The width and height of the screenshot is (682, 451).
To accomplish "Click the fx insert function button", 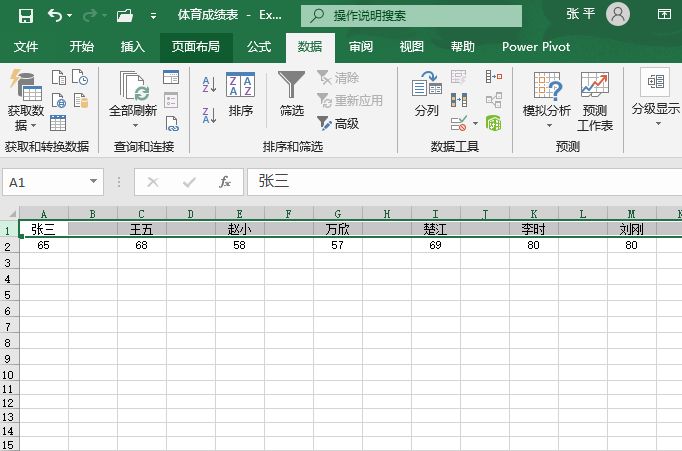I will (224, 182).
